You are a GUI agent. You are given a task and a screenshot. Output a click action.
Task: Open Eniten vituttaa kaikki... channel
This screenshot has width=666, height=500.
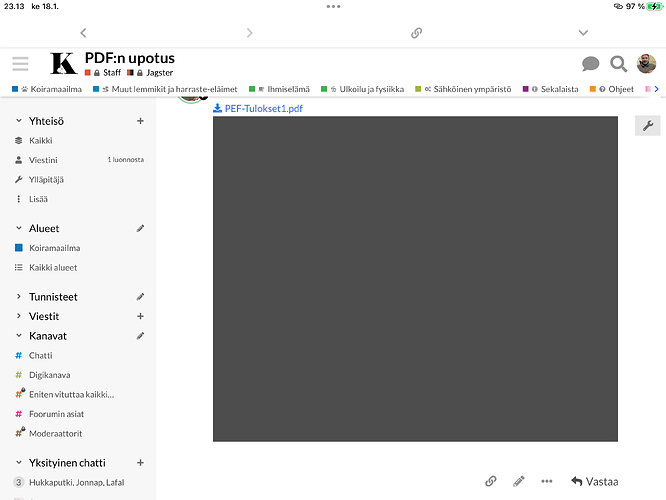point(71,395)
